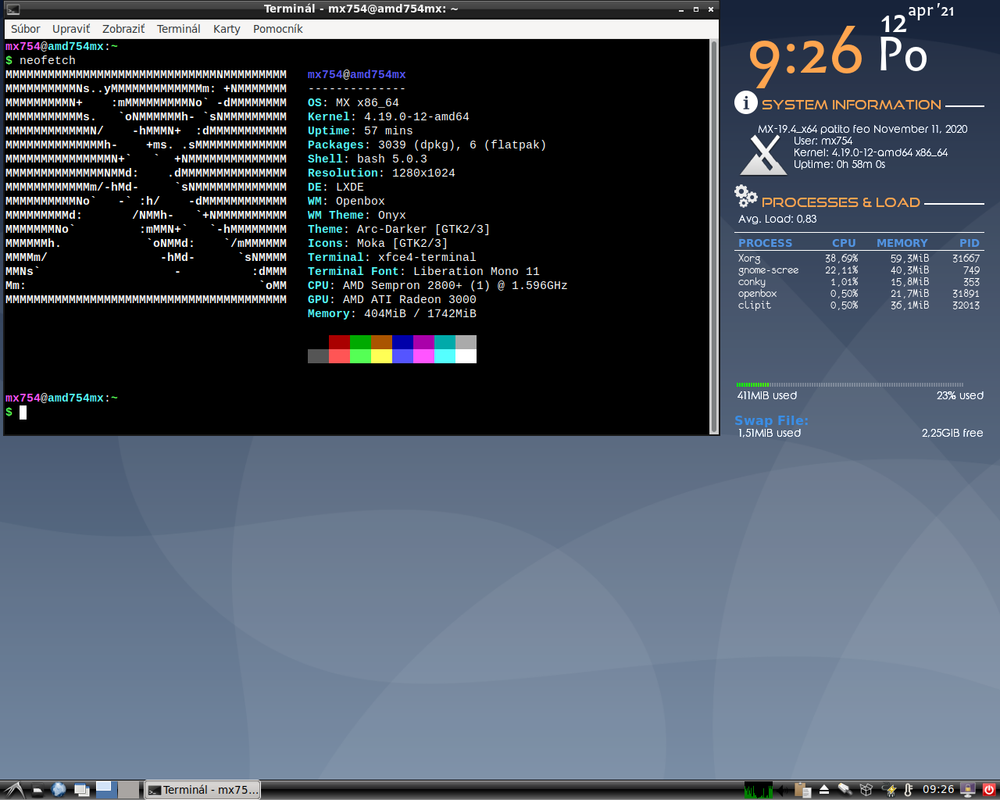The image size is (1000, 800).
Task: Click the show desktop windows icon
Action: point(82,790)
